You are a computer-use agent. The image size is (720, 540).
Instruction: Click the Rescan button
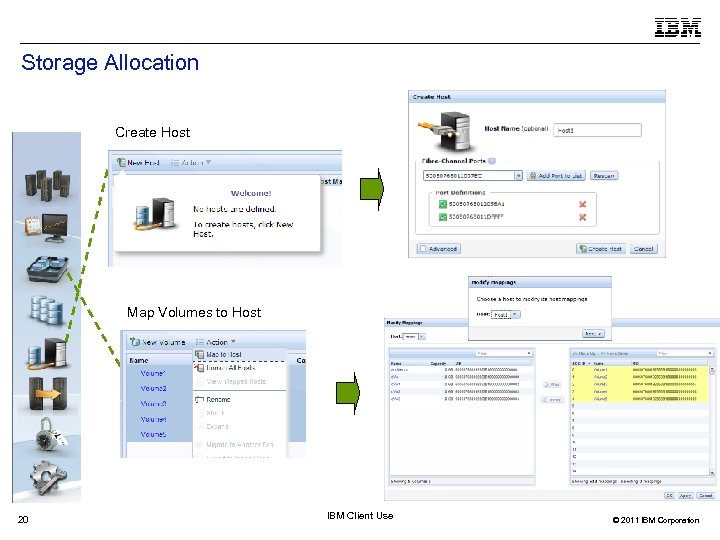(604, 176)
